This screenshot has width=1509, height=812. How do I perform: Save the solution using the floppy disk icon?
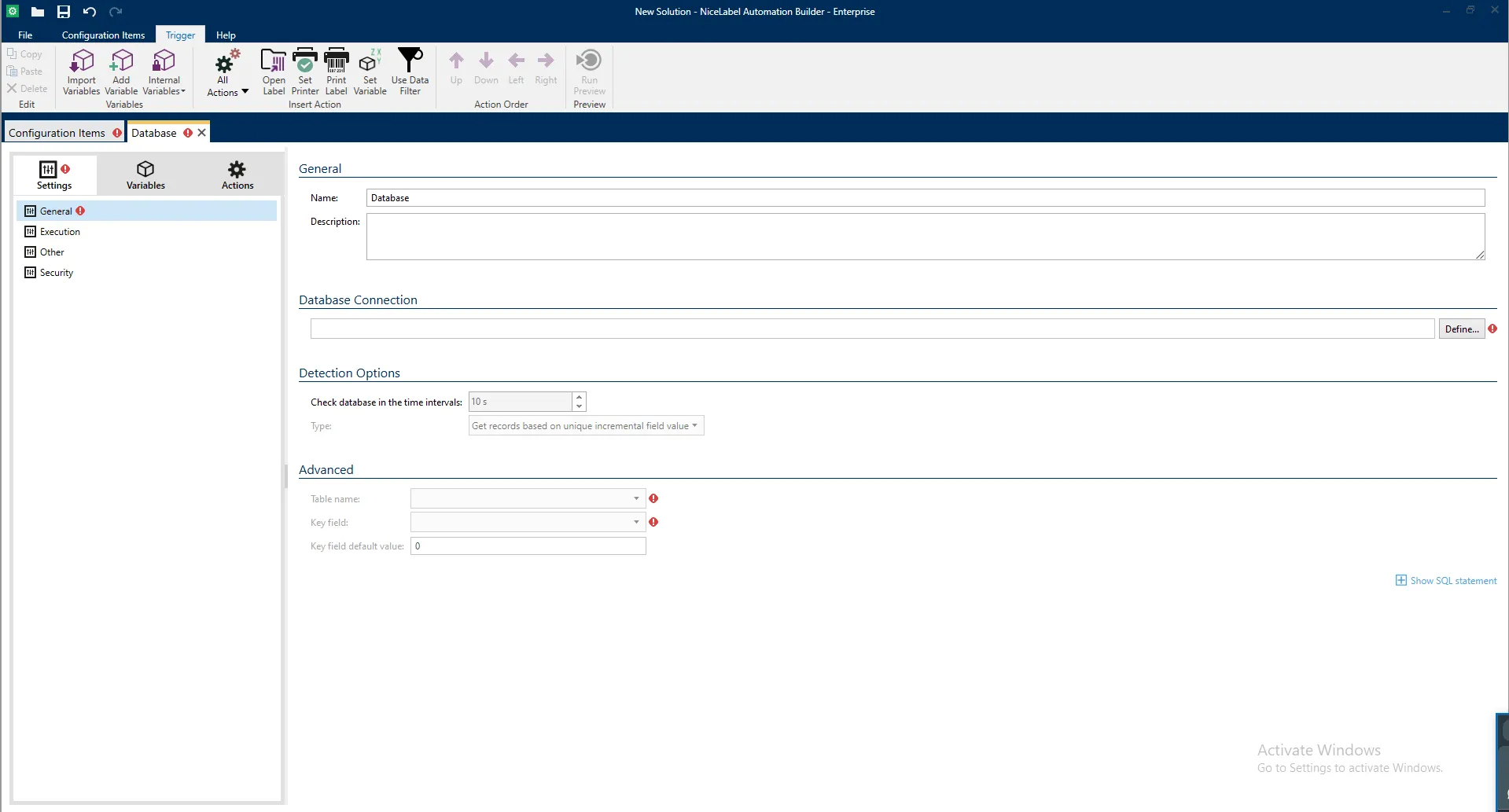click(64, 12)
